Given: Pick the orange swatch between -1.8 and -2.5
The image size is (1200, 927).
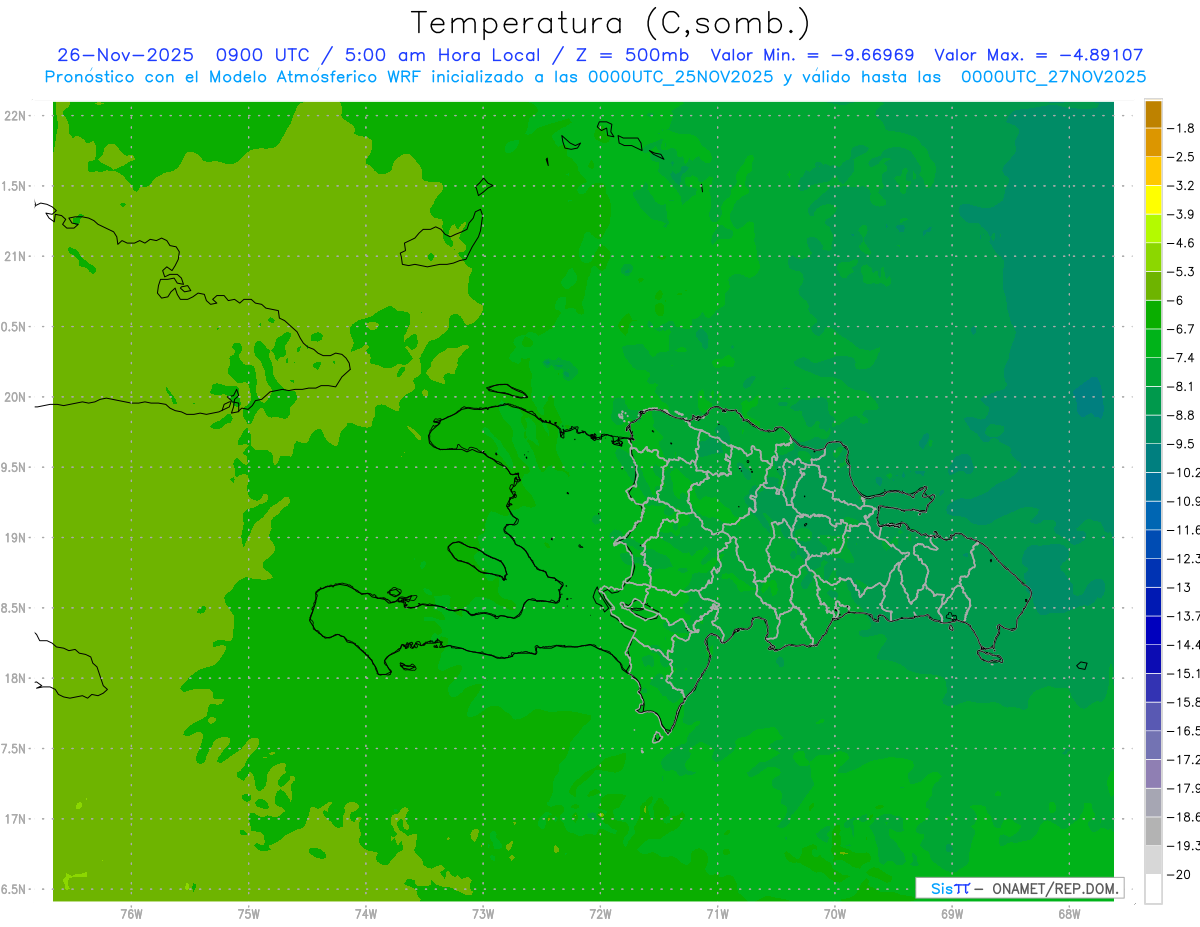Looking at the screenshot, I should point(1153,142).
